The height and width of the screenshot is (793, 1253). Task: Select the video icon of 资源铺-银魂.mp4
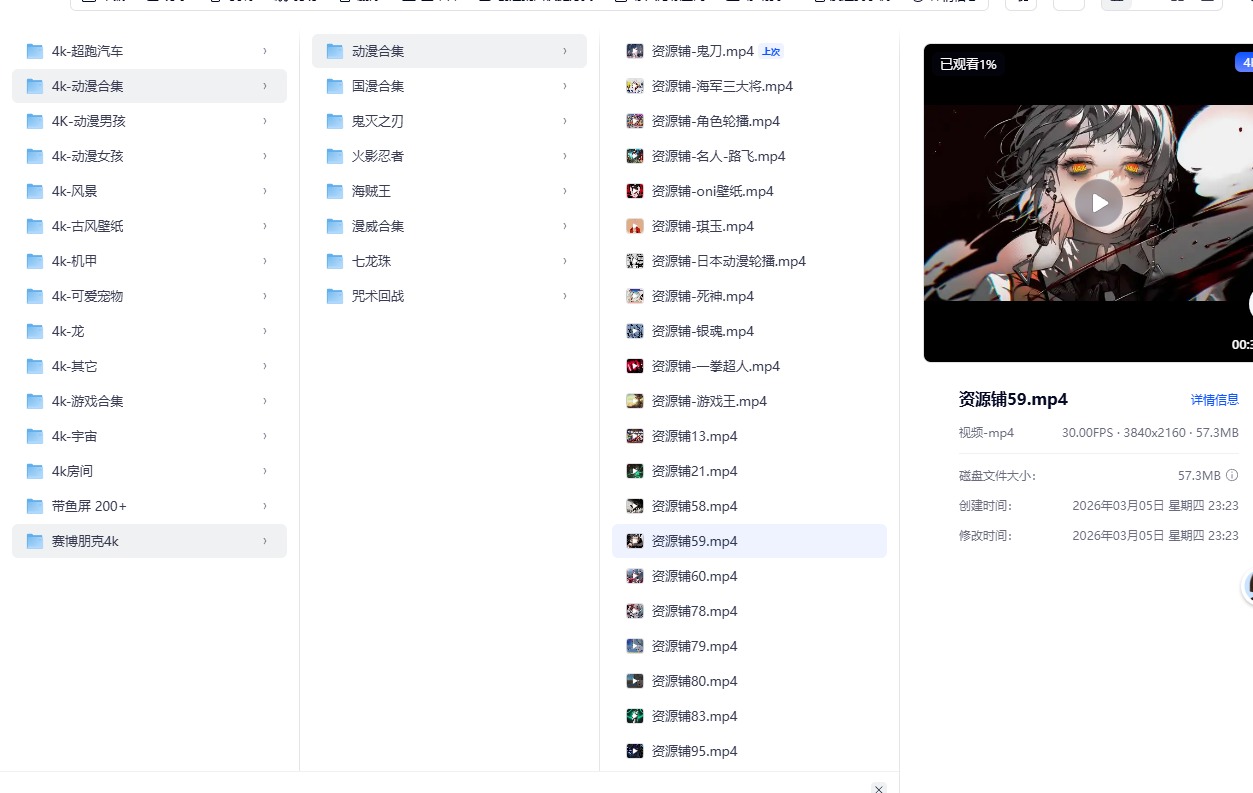pyautogui.click(x=635, y=331)
